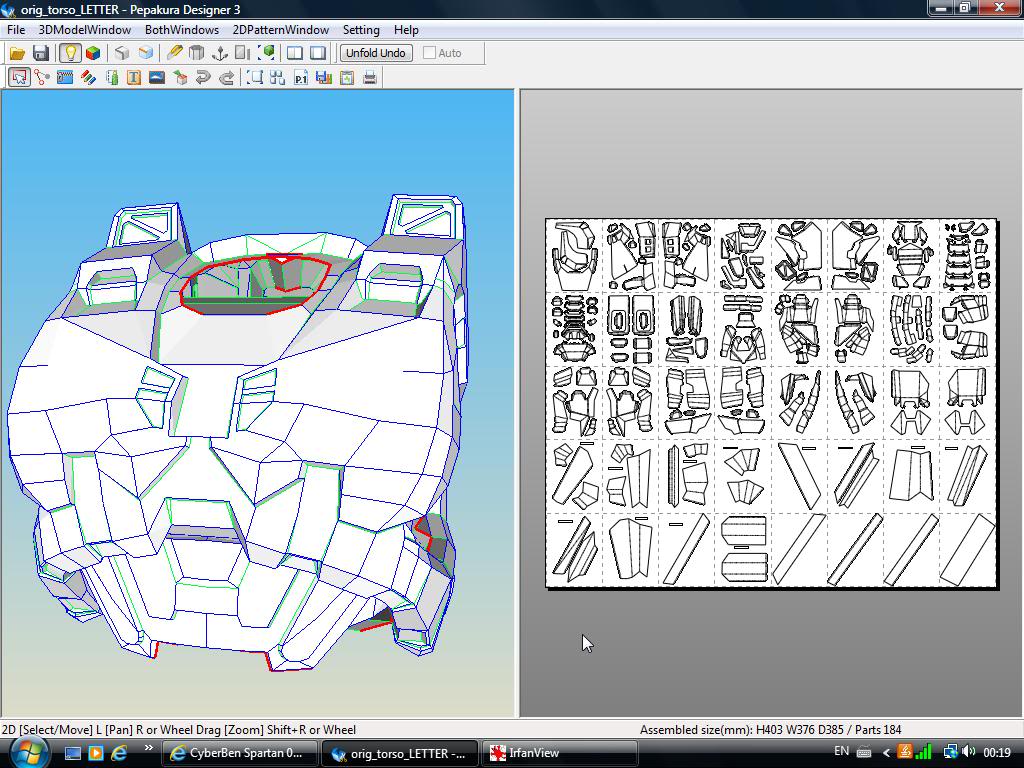Open the P.1 page settings icon
The width and height of the screenshot is (1024, 768).
[300, 78]
